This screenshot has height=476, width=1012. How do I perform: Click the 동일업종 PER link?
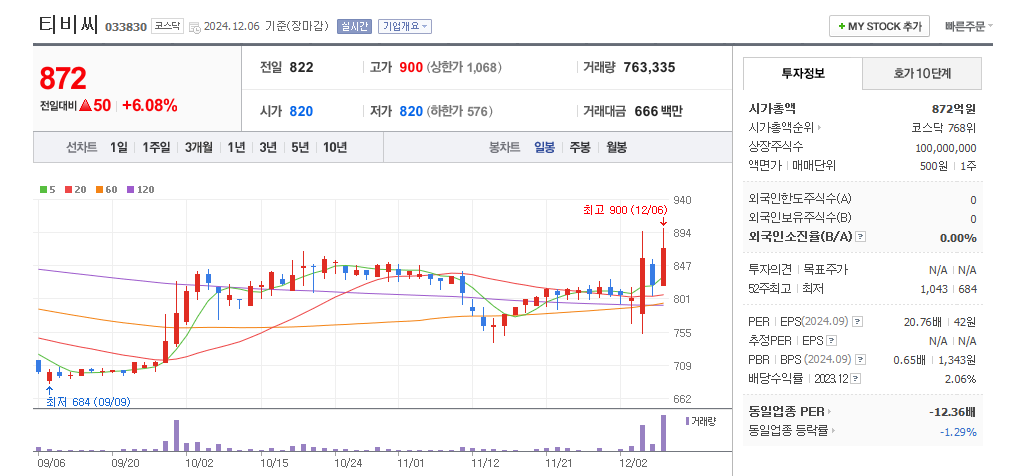point(787,412)
